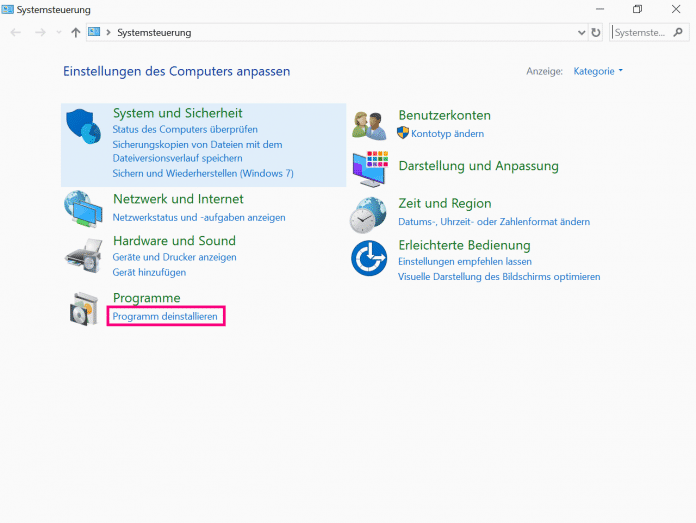Expand the breadcrumb chevron before Systemsteuerung
696x523 pixels.
coord(108,32)
